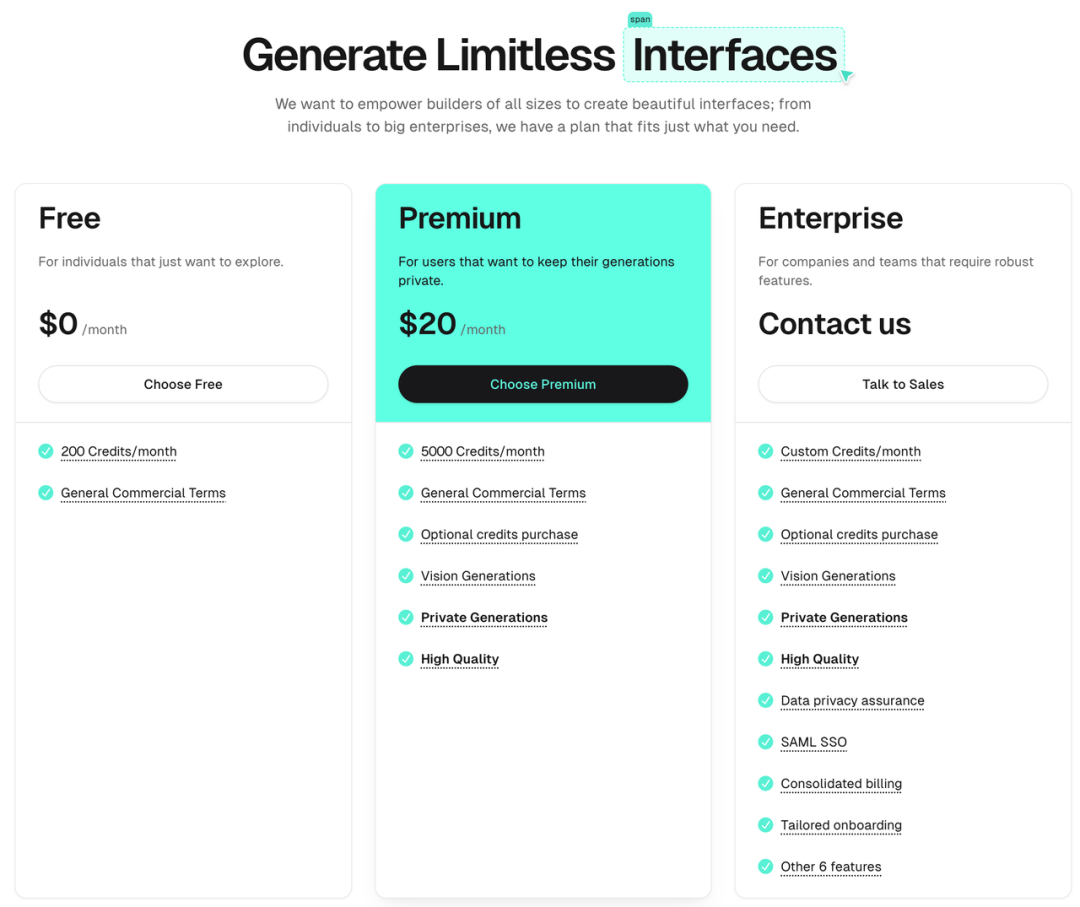Click Optional credits purchase under Premium
The image size is (1080, 907).
tap(499, 534)
